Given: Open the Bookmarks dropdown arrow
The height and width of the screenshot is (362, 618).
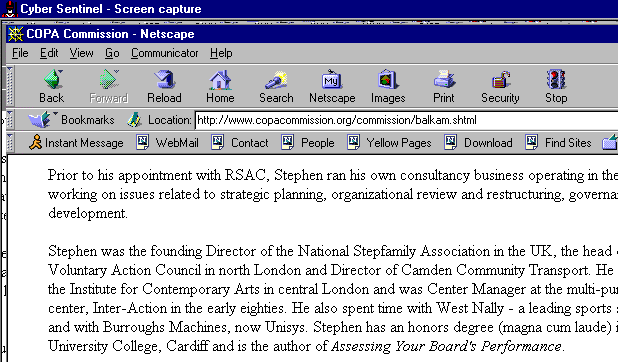Looking at the screenshot, I should tap(55, 114).
